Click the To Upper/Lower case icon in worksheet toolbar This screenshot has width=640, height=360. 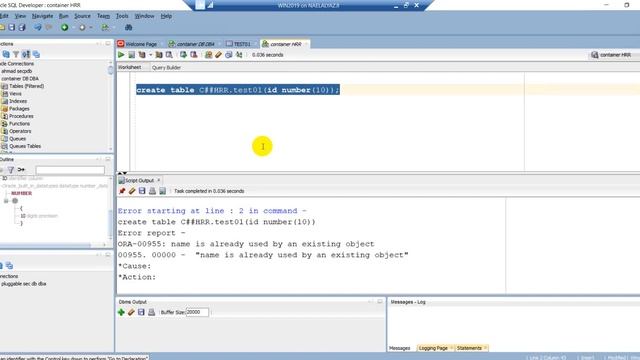pyautogui.click(x=239, y=55)
